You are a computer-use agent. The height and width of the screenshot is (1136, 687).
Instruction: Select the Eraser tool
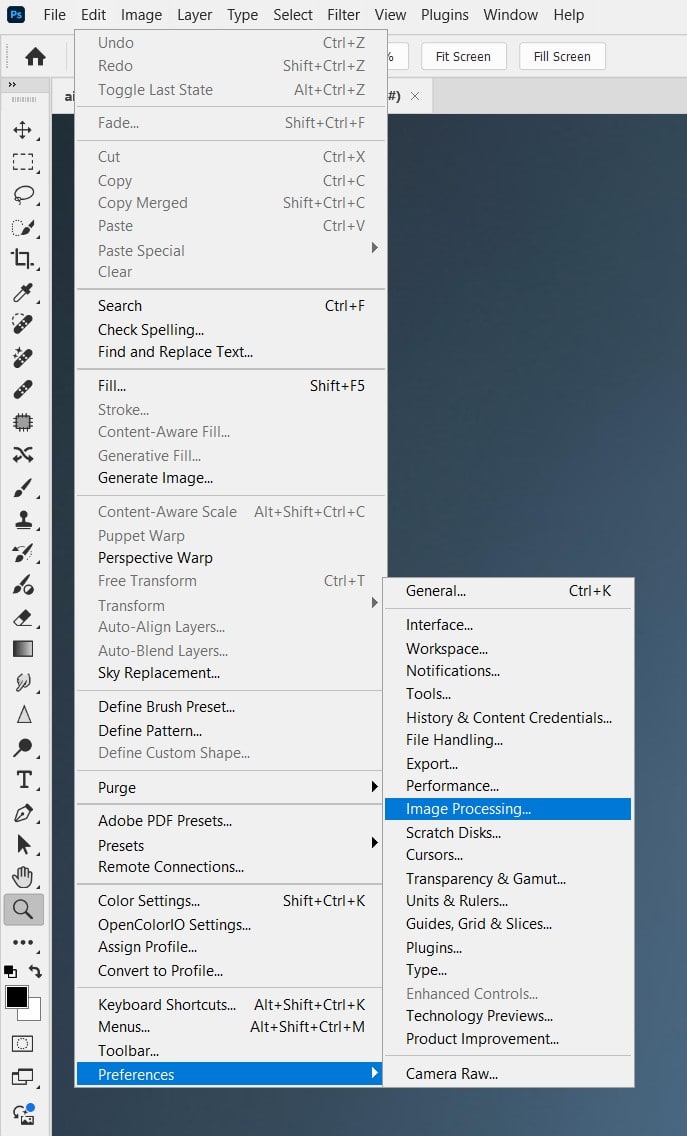(23, 617)
